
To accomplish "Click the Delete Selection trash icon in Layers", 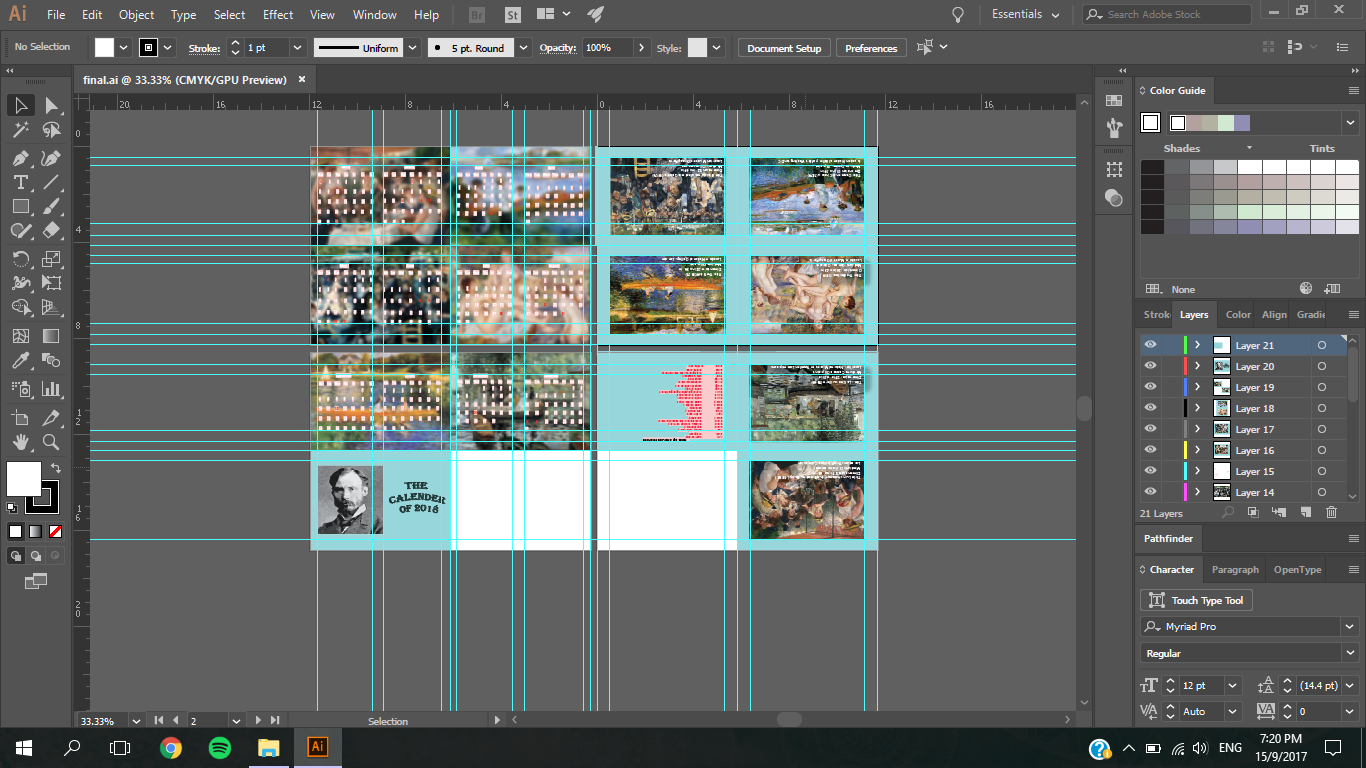I will tap(1331, 512).
